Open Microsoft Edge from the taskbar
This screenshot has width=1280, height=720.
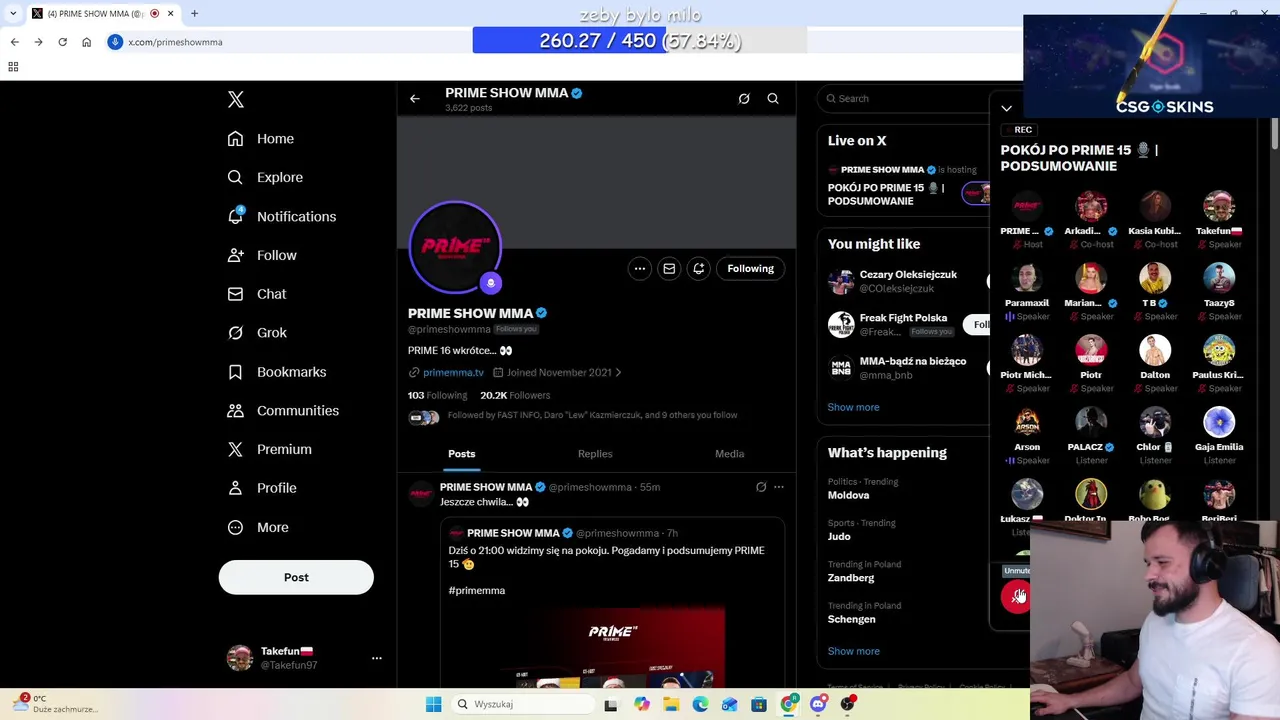click(700, 704)
